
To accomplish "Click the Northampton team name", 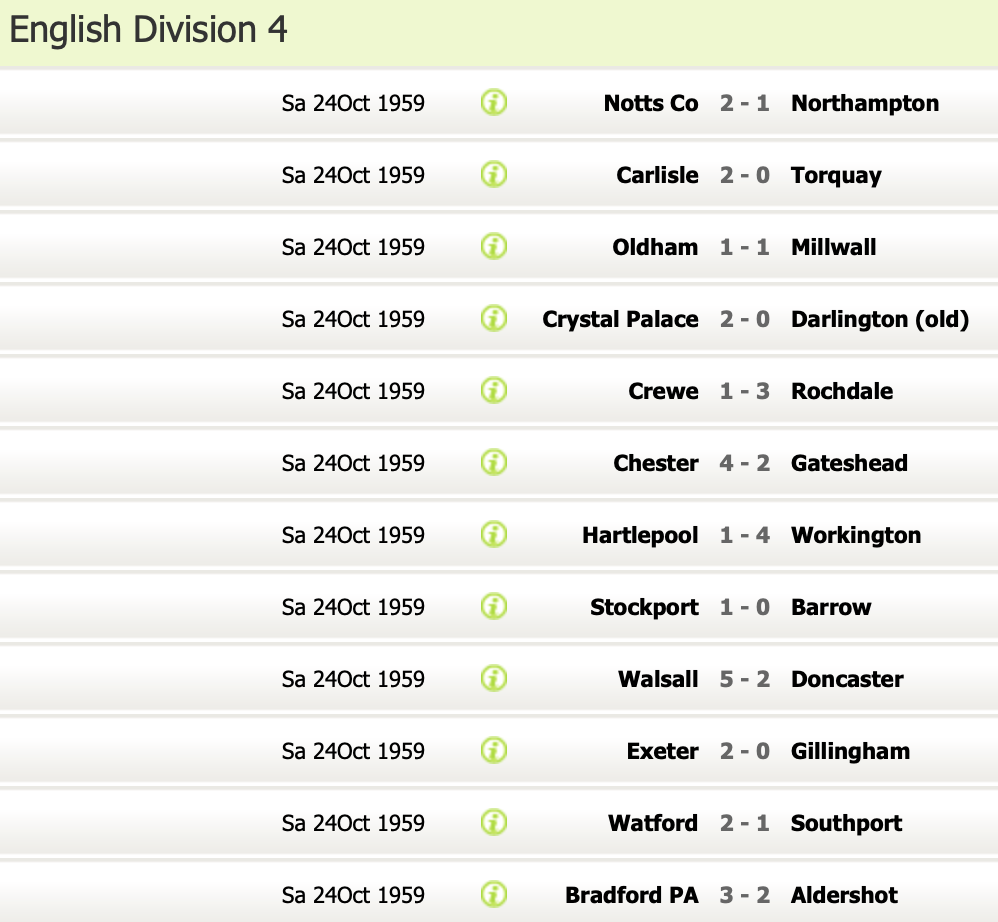I will point(865,103).
